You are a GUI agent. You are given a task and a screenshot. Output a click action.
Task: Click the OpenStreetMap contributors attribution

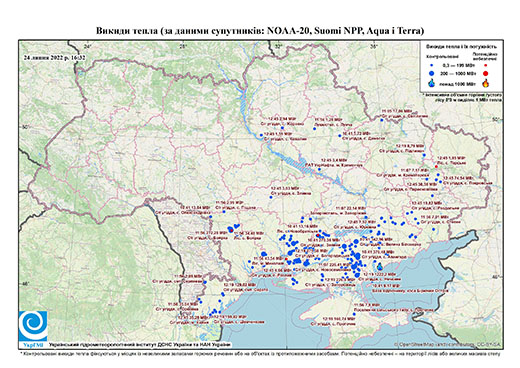pyautogui.click(x=447, y=344)
